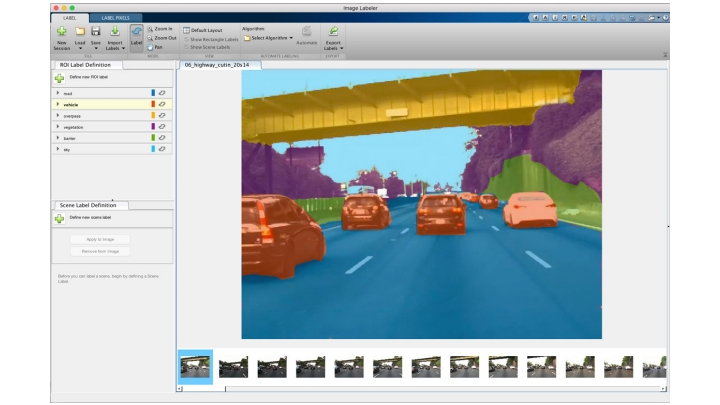Switch to the LABEL PIXELS tab
Screen dimensions: 720x405
[115, 17]
